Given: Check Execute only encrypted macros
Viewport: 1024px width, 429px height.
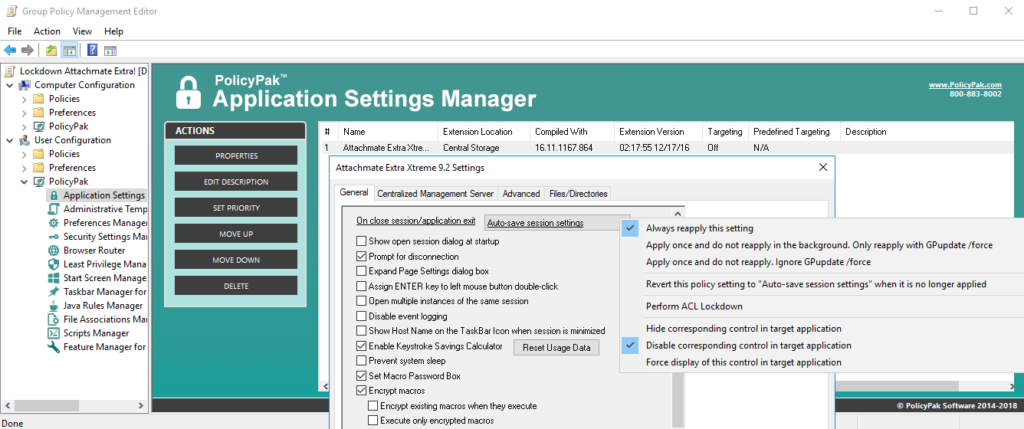Looking at the screenshot, I should (x=373, y=421).
